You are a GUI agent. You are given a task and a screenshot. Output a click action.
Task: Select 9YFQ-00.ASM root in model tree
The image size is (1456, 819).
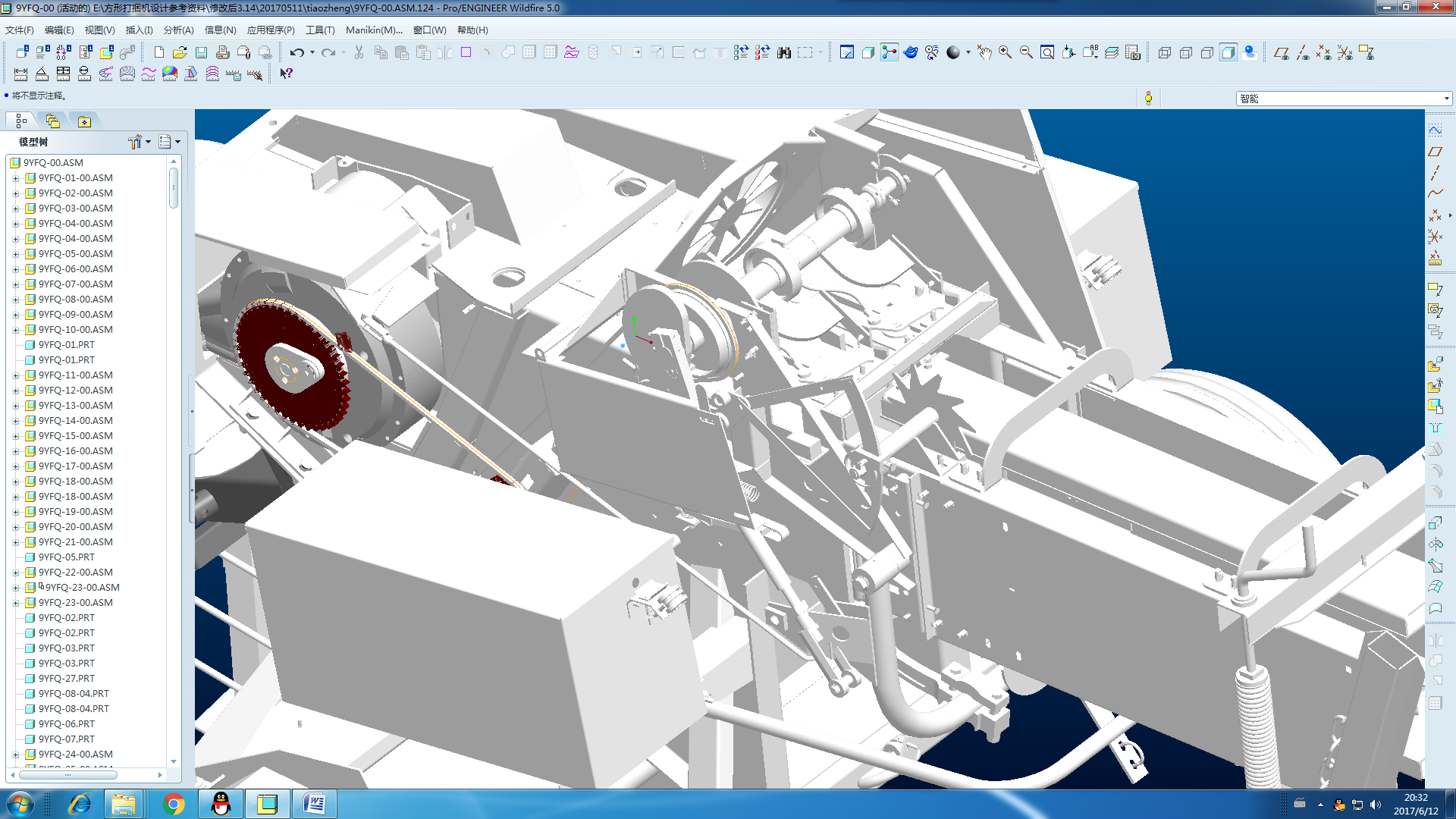[53, 162]
